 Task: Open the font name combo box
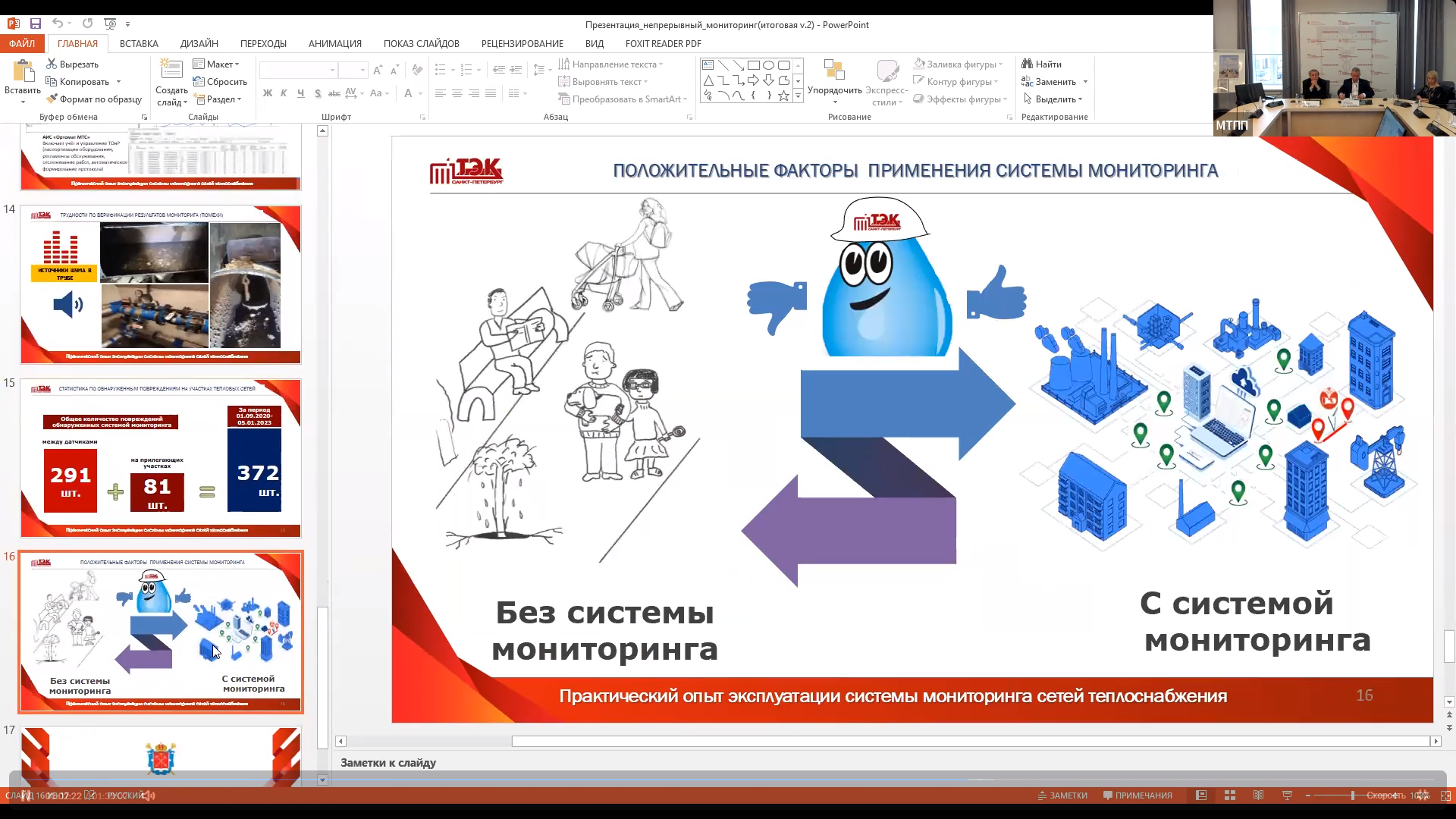pos(298,70)
